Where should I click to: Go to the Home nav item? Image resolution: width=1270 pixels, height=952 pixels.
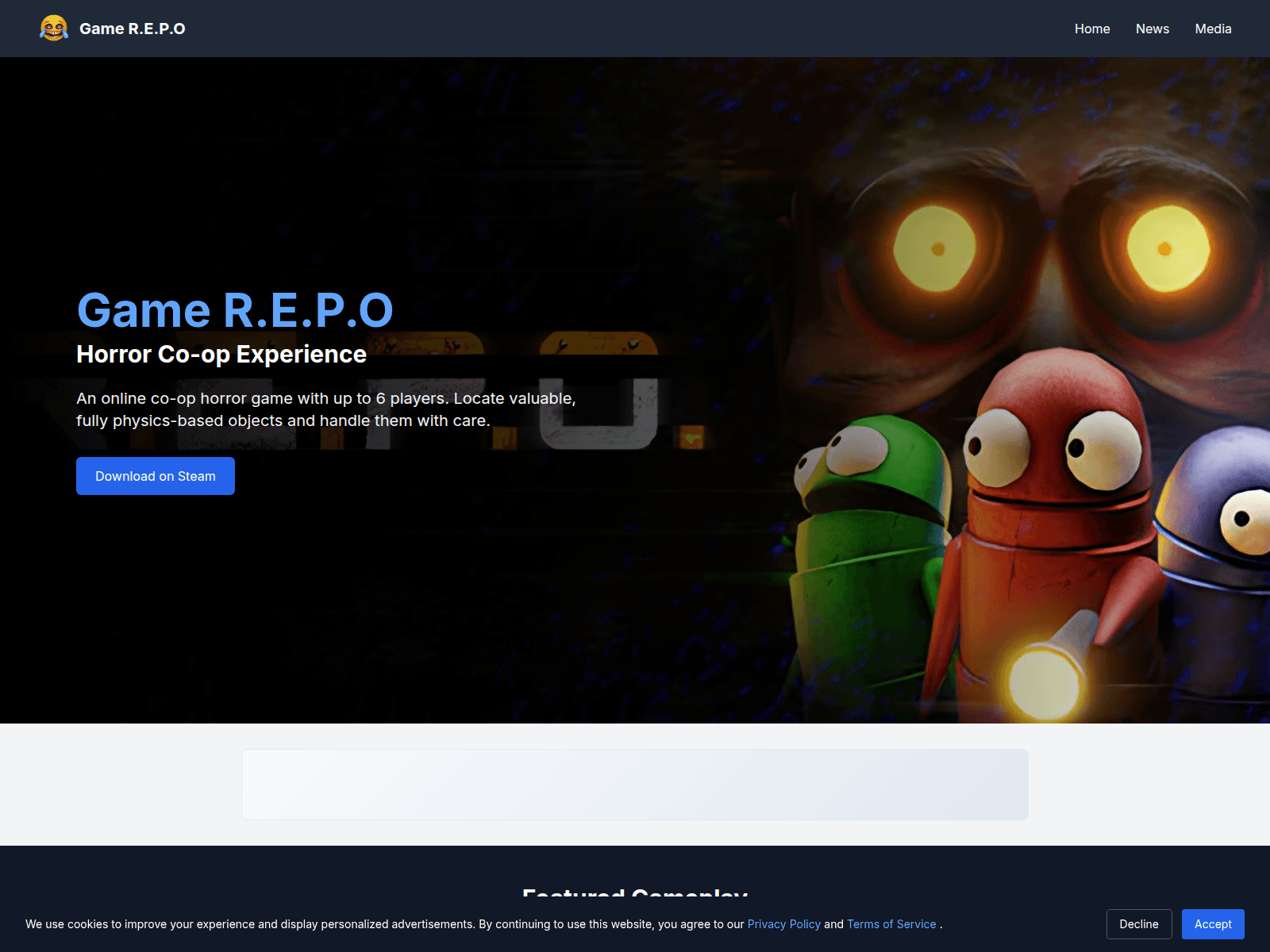(x=1092, y=29)
